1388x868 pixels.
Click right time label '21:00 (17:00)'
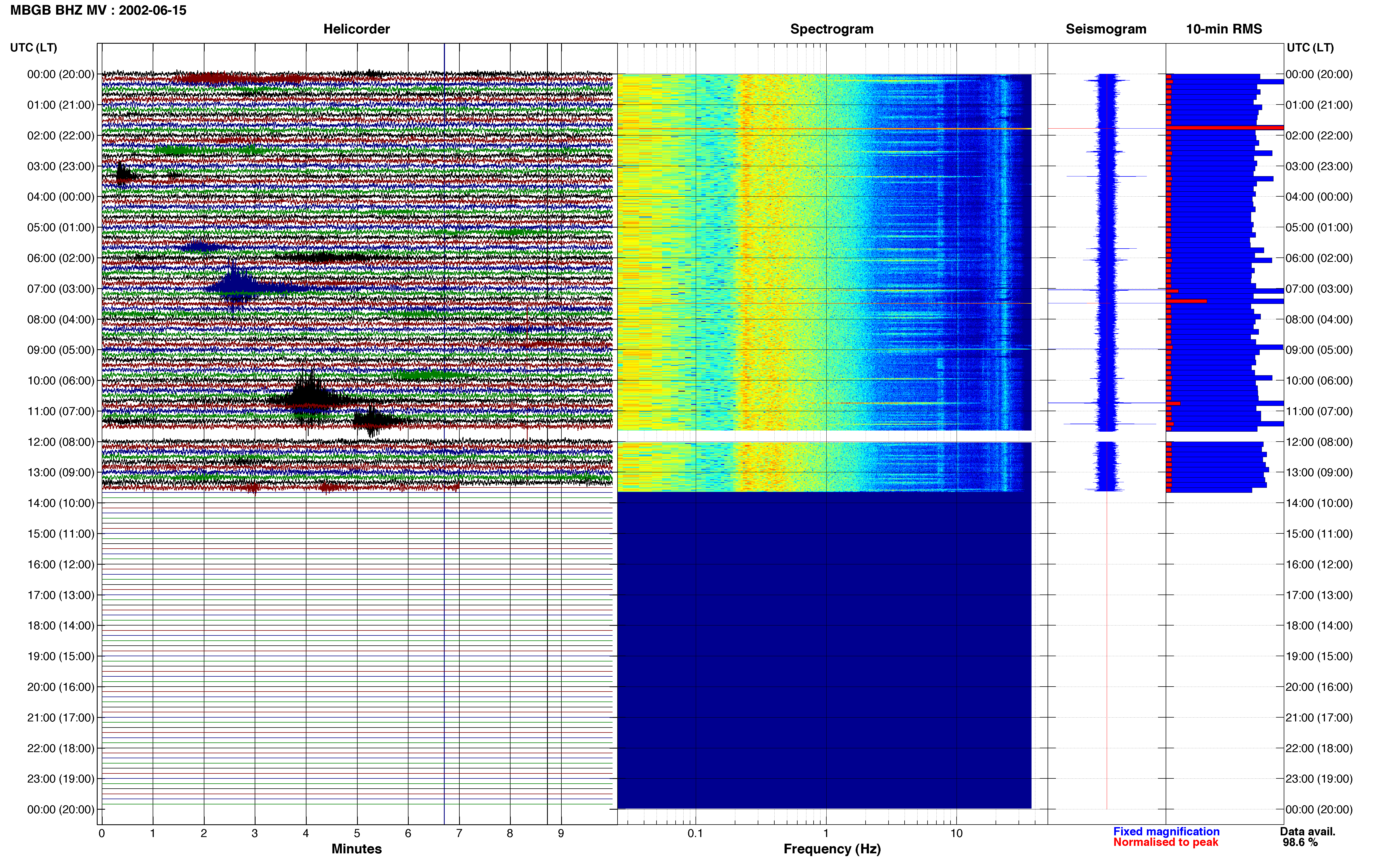coord(1319,718)
